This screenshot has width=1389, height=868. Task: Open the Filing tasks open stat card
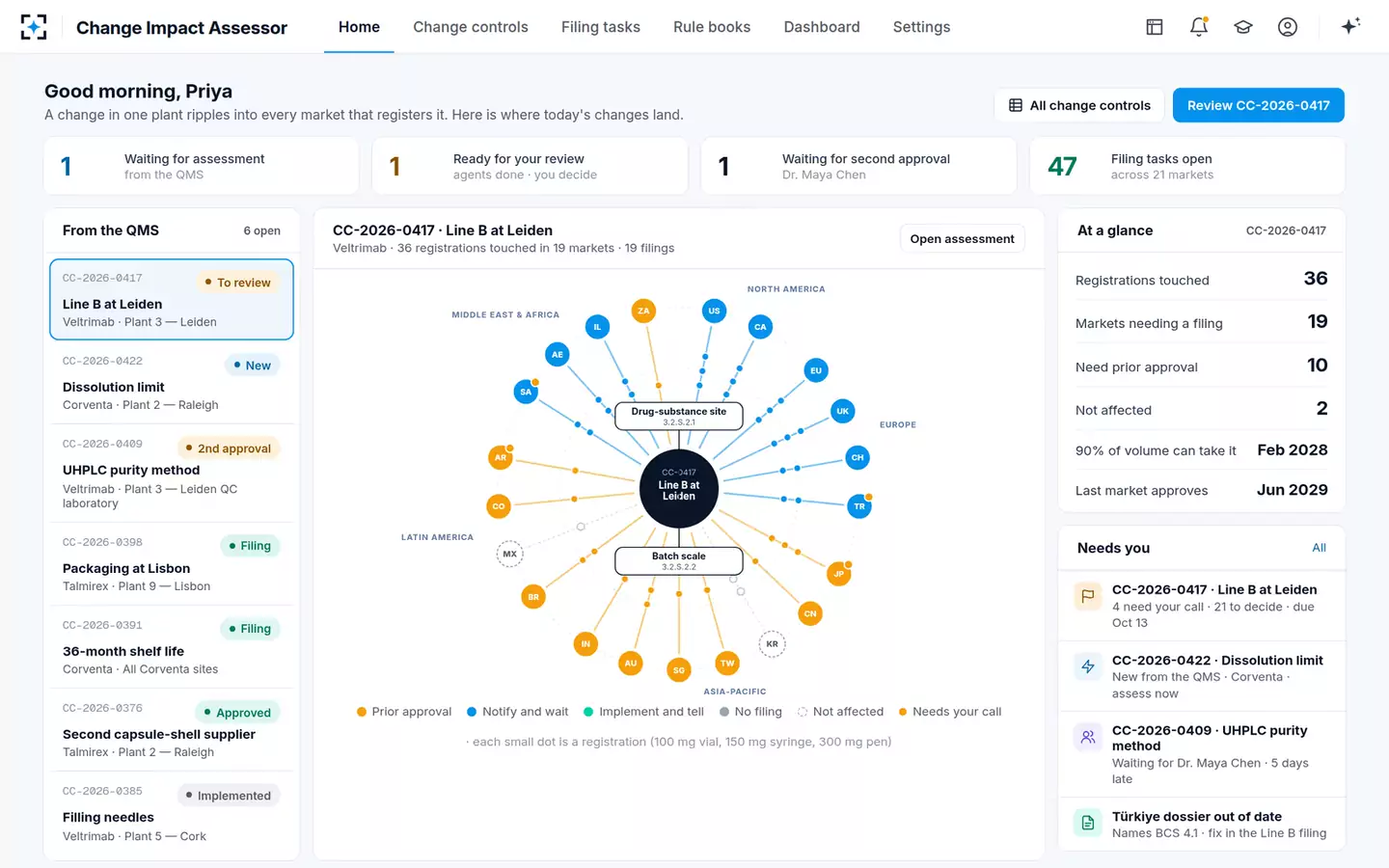[1187, 166]
